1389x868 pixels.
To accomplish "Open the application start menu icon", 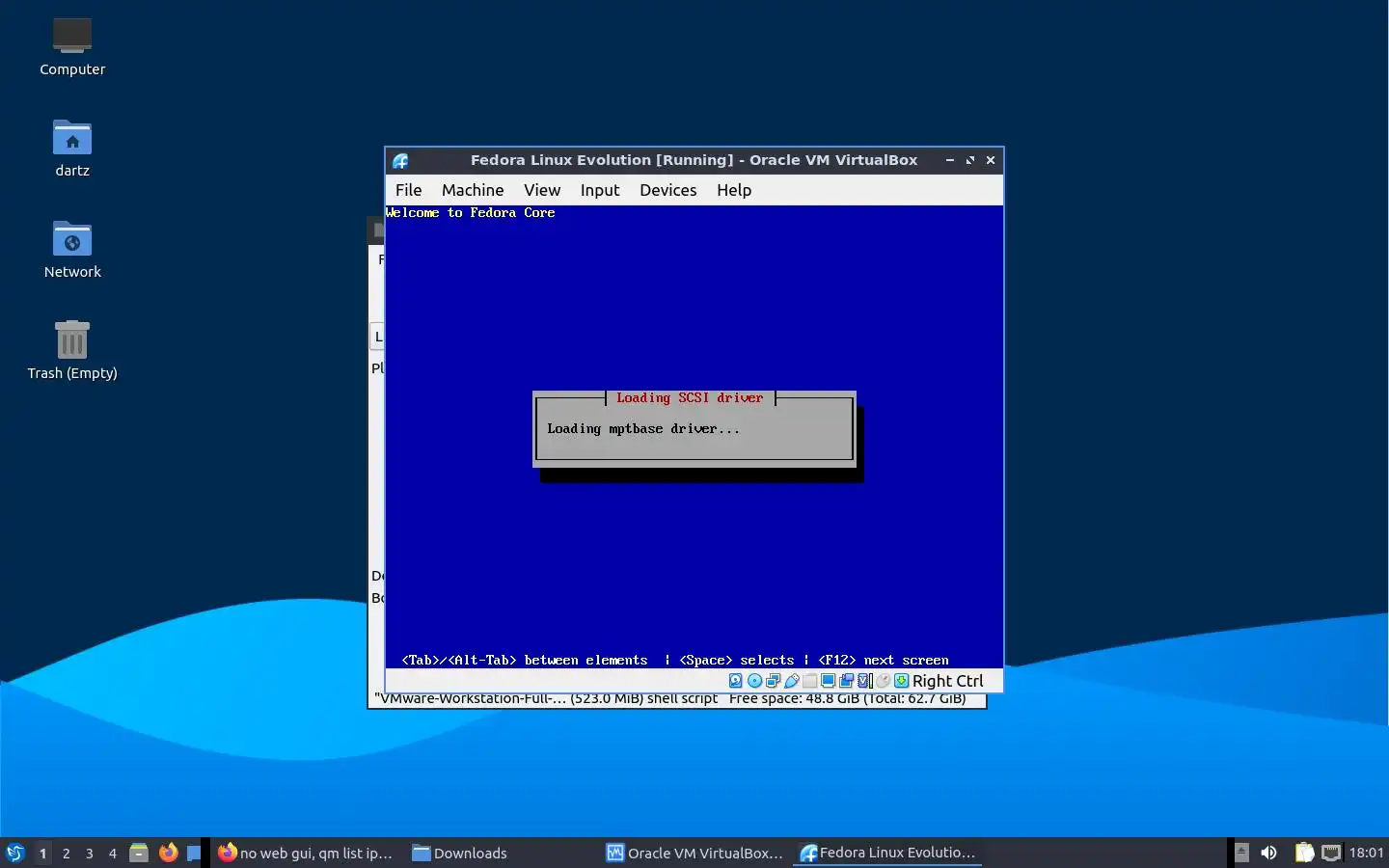I will [14, 853].
